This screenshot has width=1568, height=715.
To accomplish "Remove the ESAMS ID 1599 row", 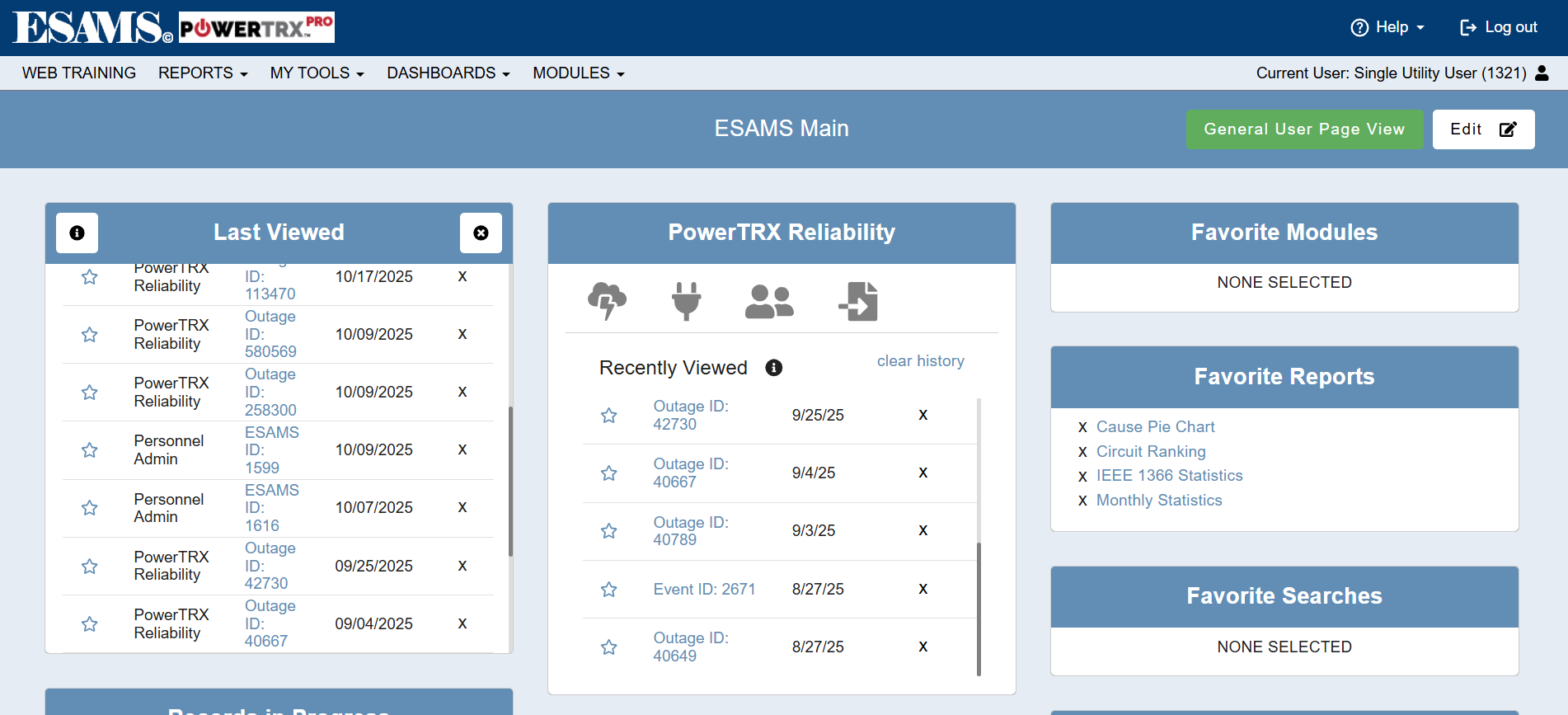I will (462, 449).
